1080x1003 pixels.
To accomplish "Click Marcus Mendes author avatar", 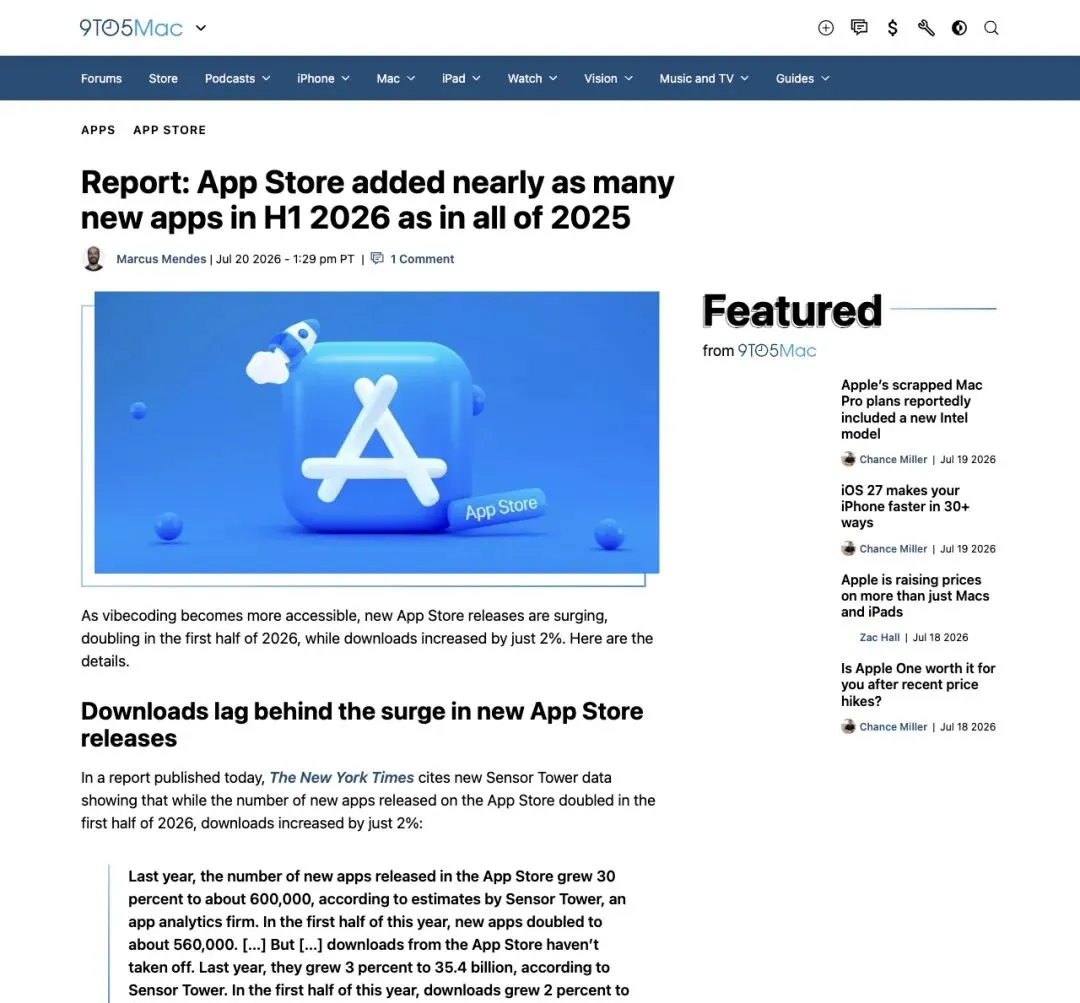I will (94, 258).
